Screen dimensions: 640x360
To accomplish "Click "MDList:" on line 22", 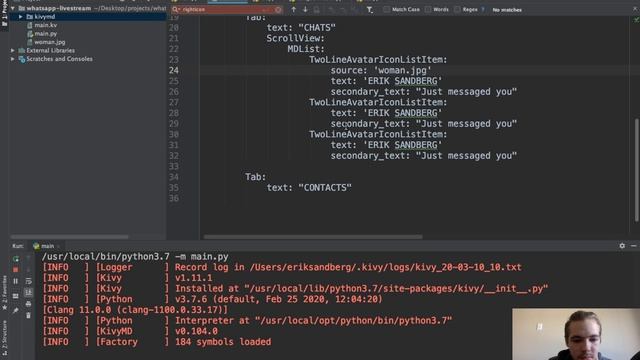I will pos(306,49).
